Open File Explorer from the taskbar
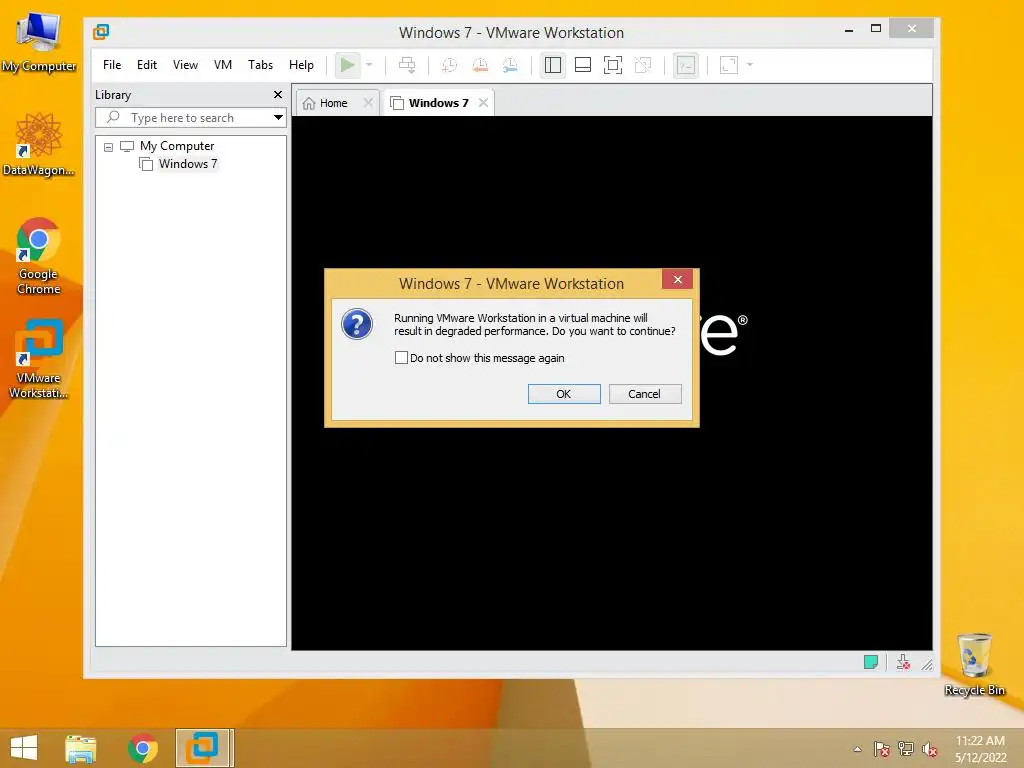The height and width of the screenshot is (768, 1024). point(81,748)
